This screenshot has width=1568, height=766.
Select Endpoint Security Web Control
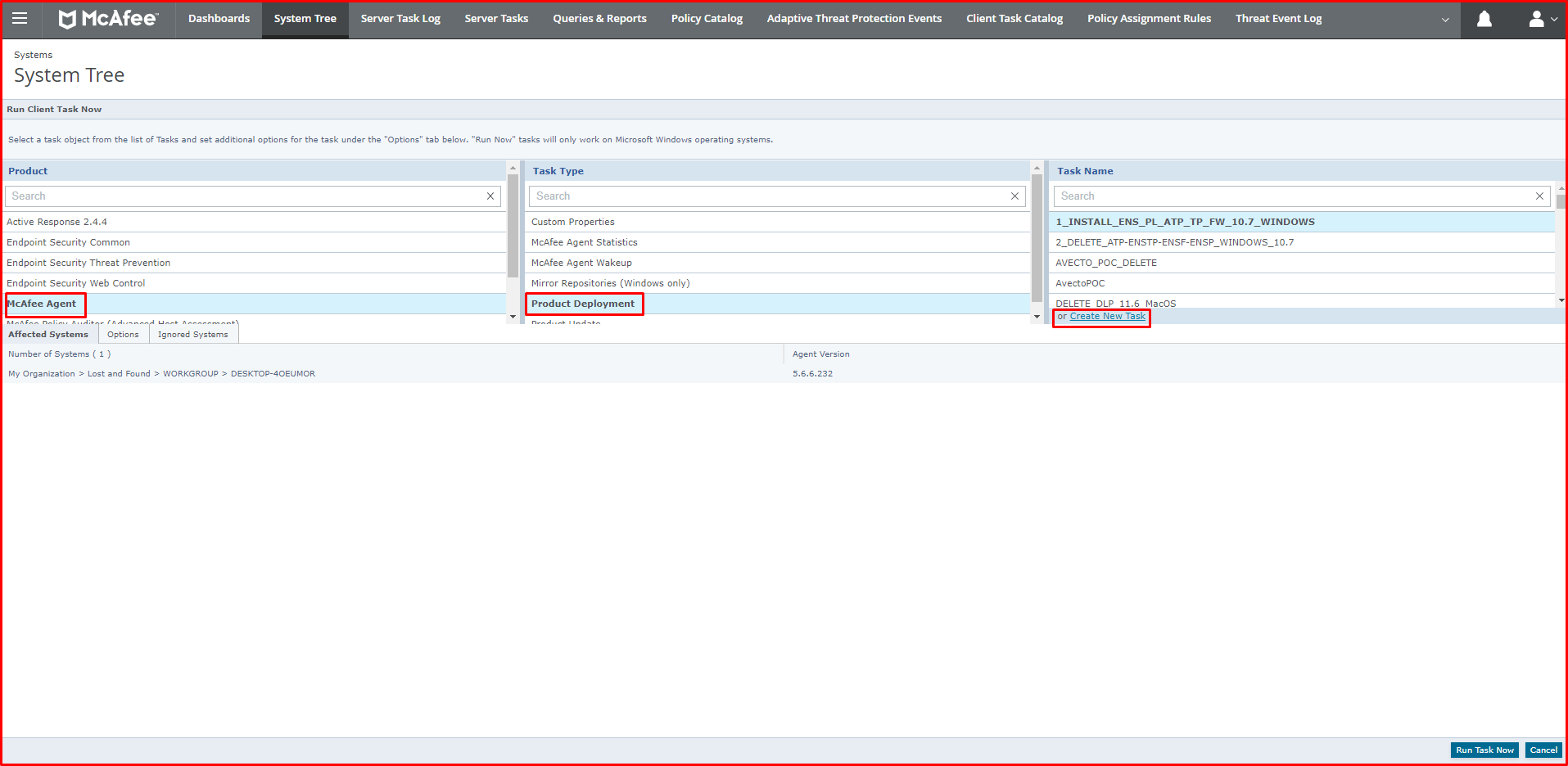[x=254, y=283]
